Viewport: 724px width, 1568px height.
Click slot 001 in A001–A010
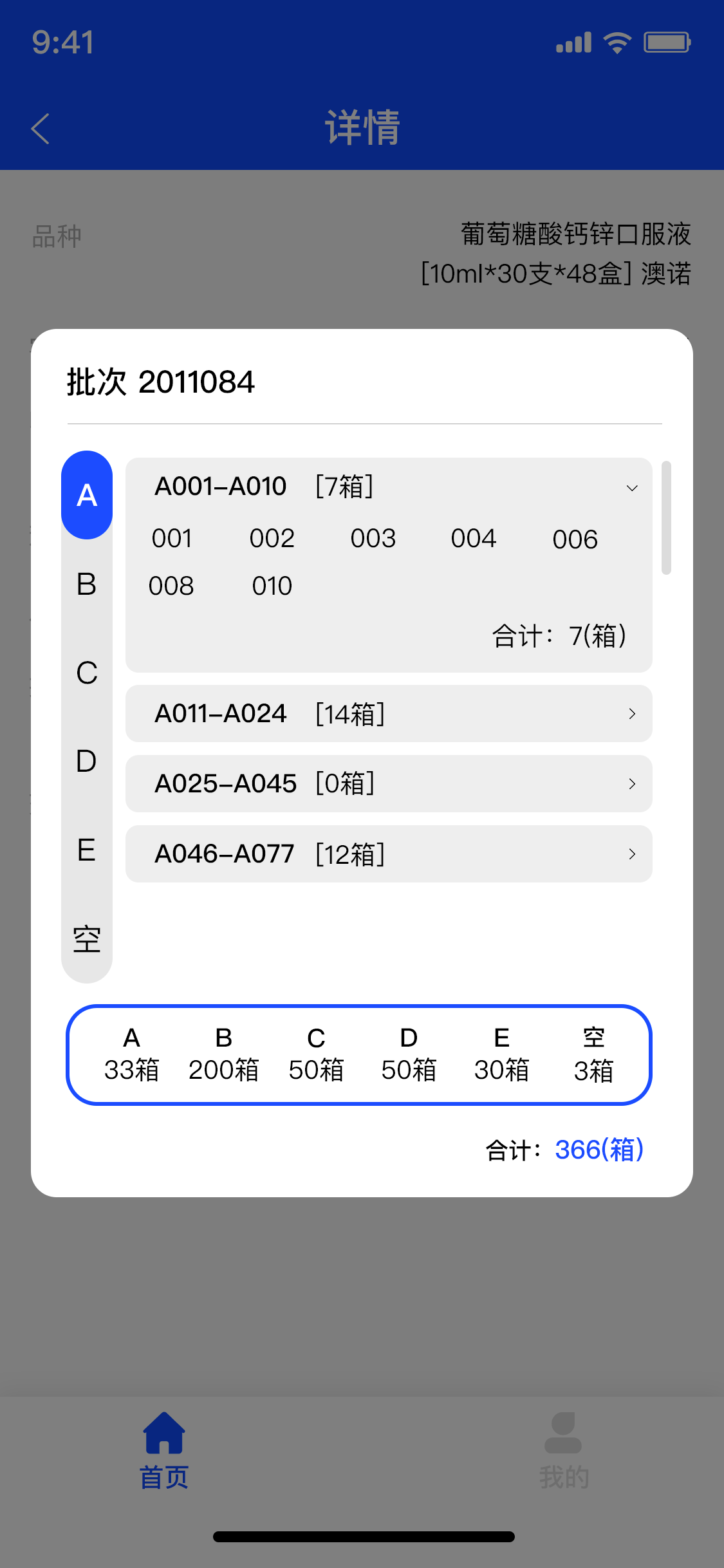[172, 538]
